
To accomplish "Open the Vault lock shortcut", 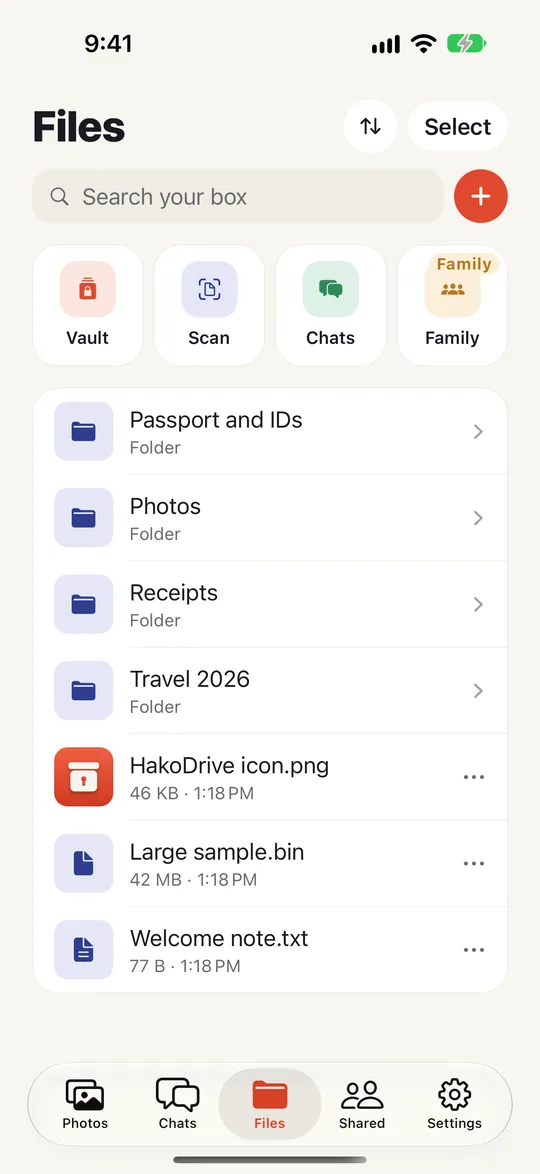I will click(88, 305).
